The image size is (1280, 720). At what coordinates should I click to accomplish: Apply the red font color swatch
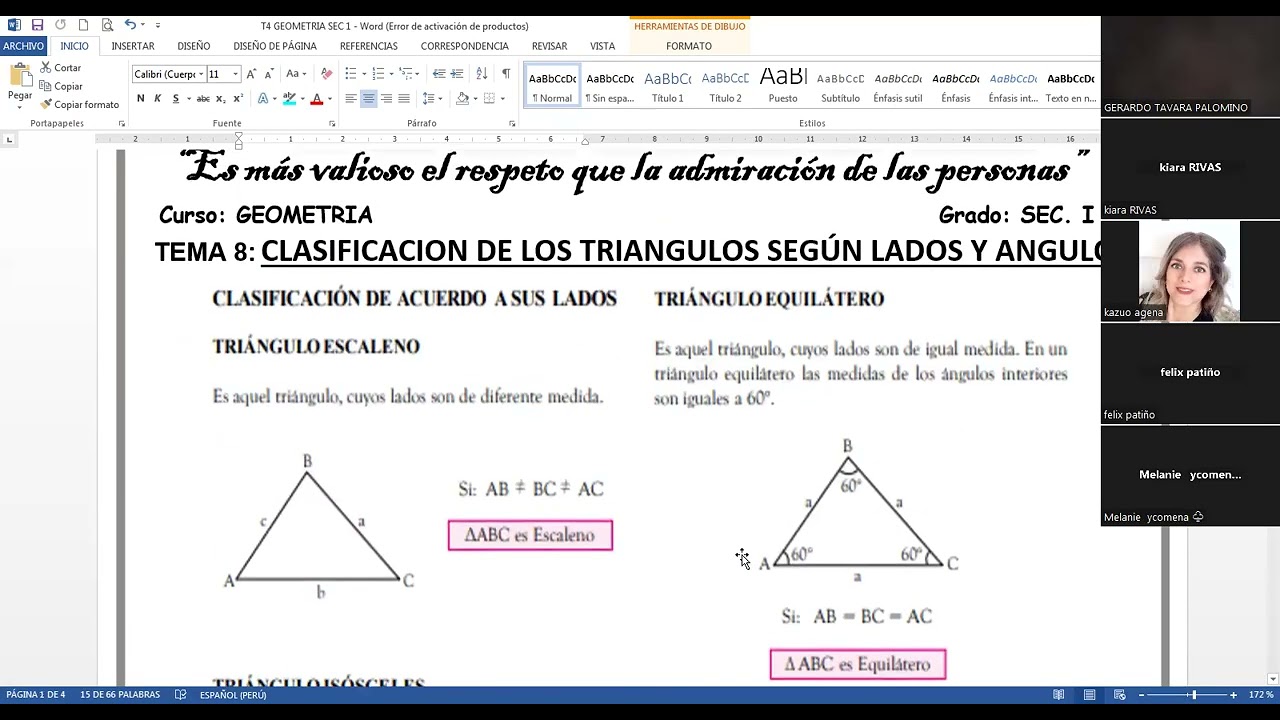pos(316,99)
